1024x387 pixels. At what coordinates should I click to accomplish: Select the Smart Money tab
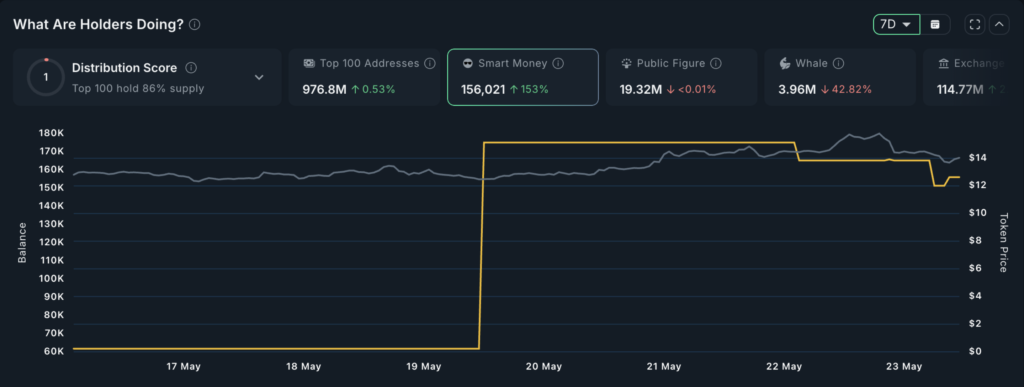click(x=522, y=77)
